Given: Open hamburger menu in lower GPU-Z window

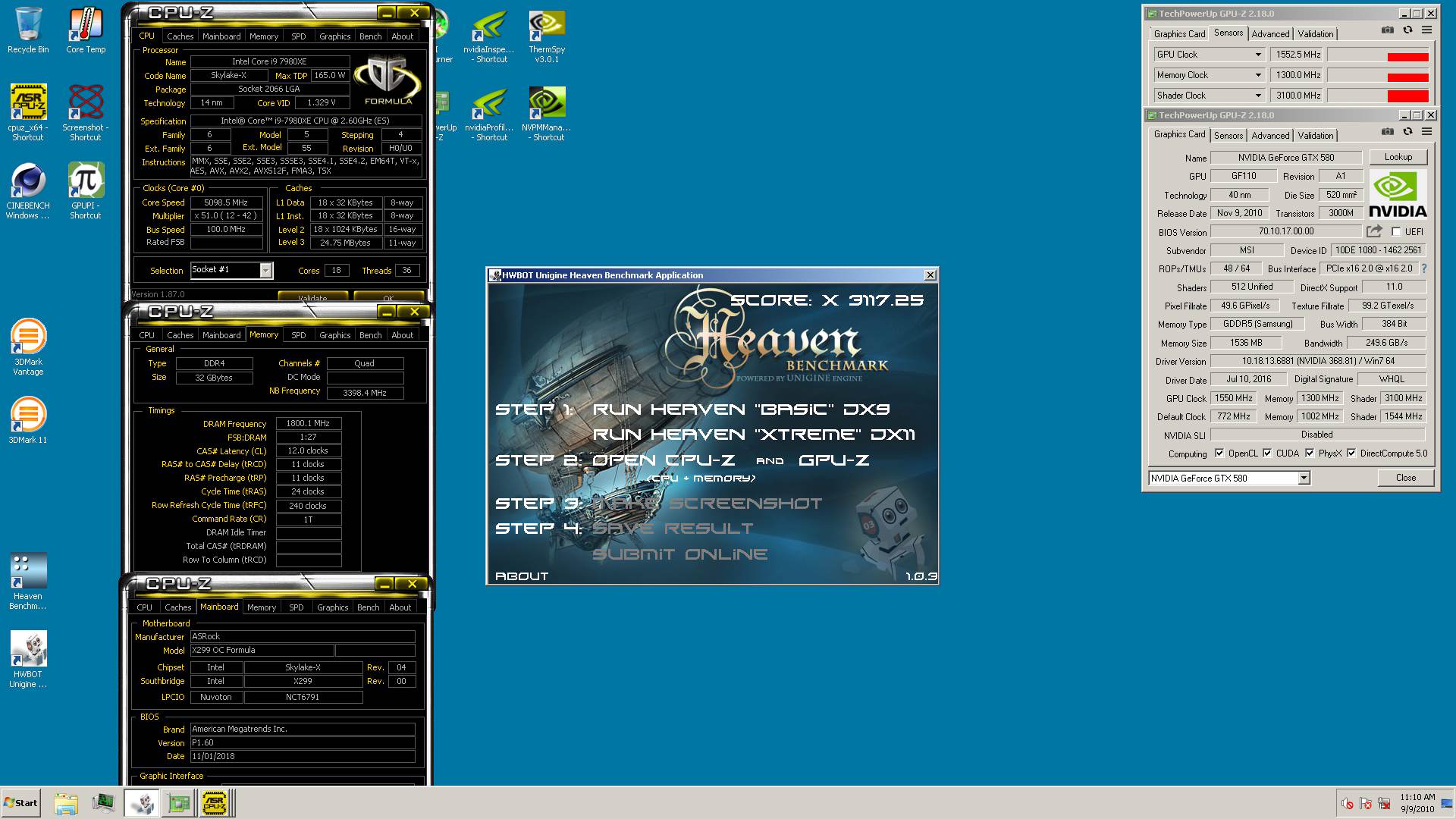Looking at the screenshot, I should (1426, 132).
